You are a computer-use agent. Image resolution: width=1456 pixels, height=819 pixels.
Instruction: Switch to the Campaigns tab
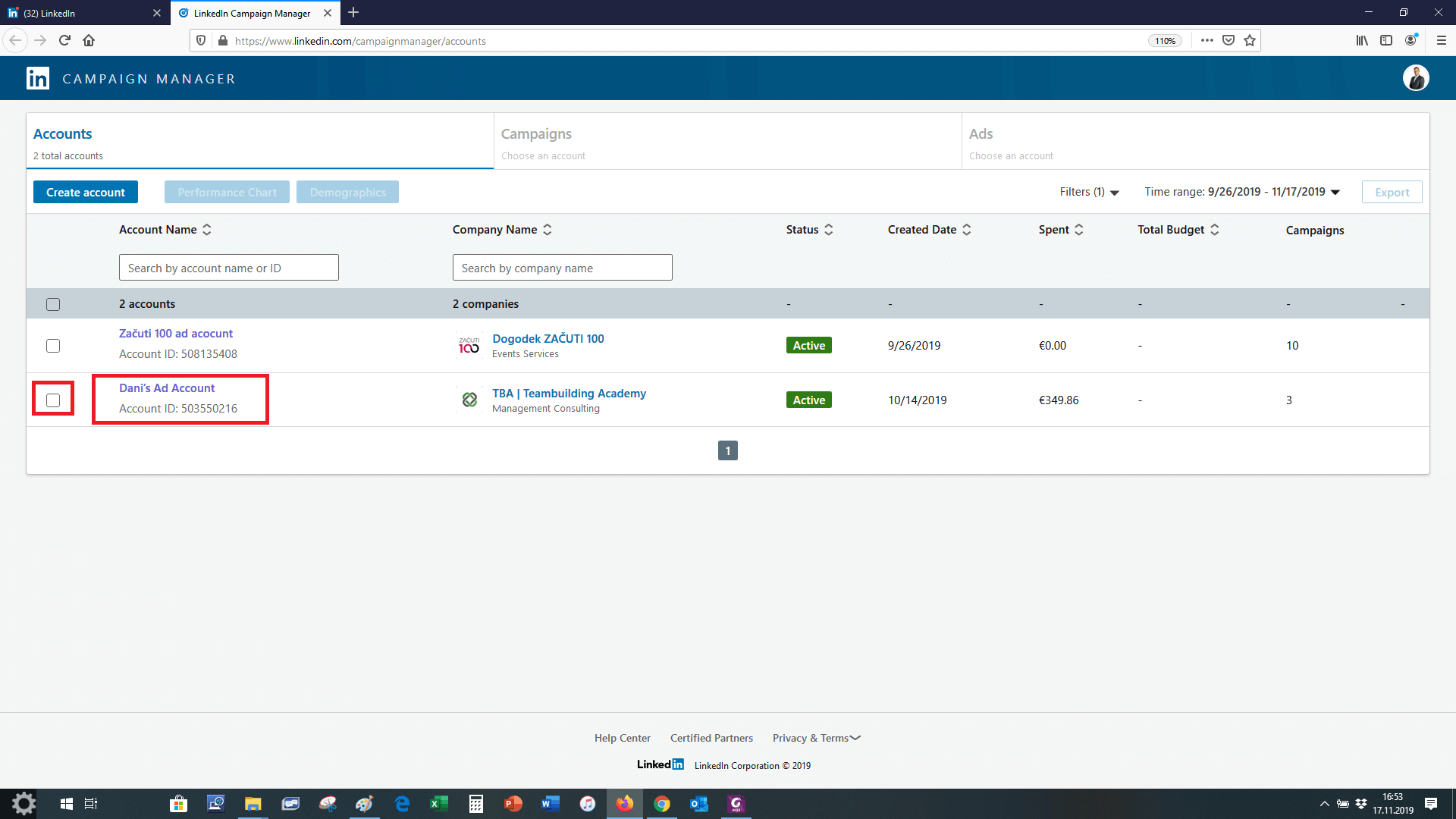536,134
